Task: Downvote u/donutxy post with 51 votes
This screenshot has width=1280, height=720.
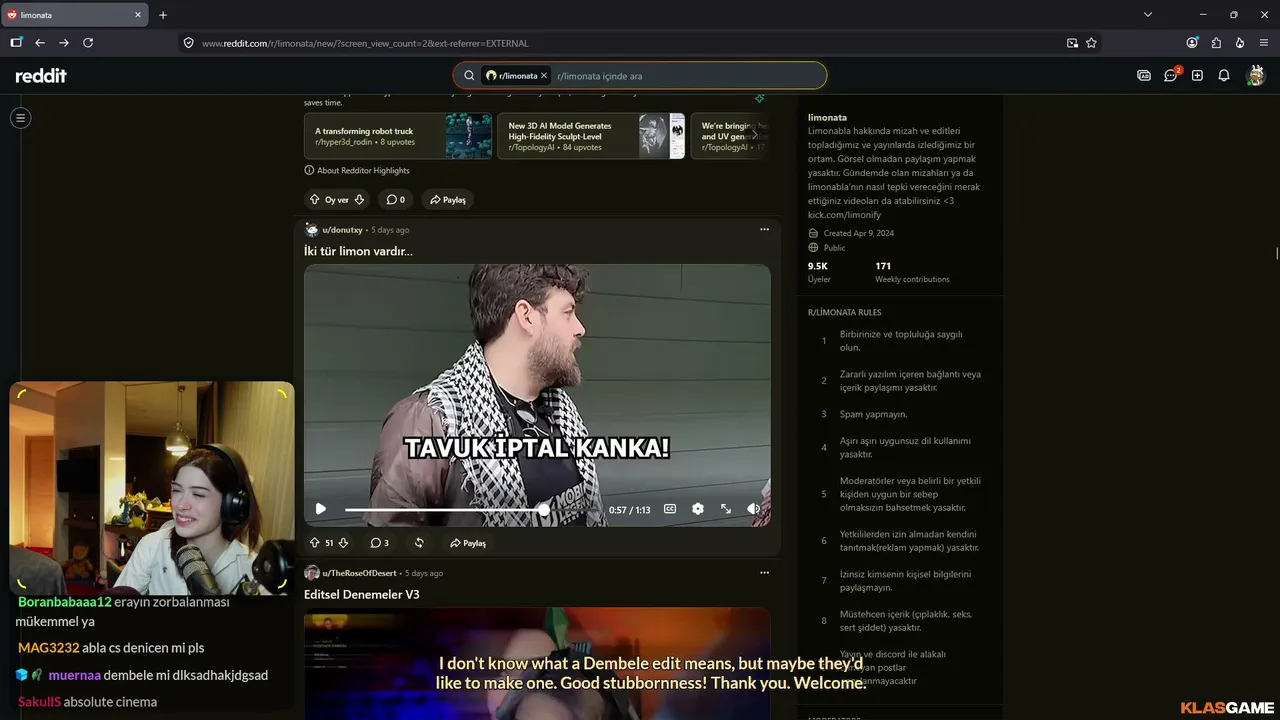Action: click(343, 543)
